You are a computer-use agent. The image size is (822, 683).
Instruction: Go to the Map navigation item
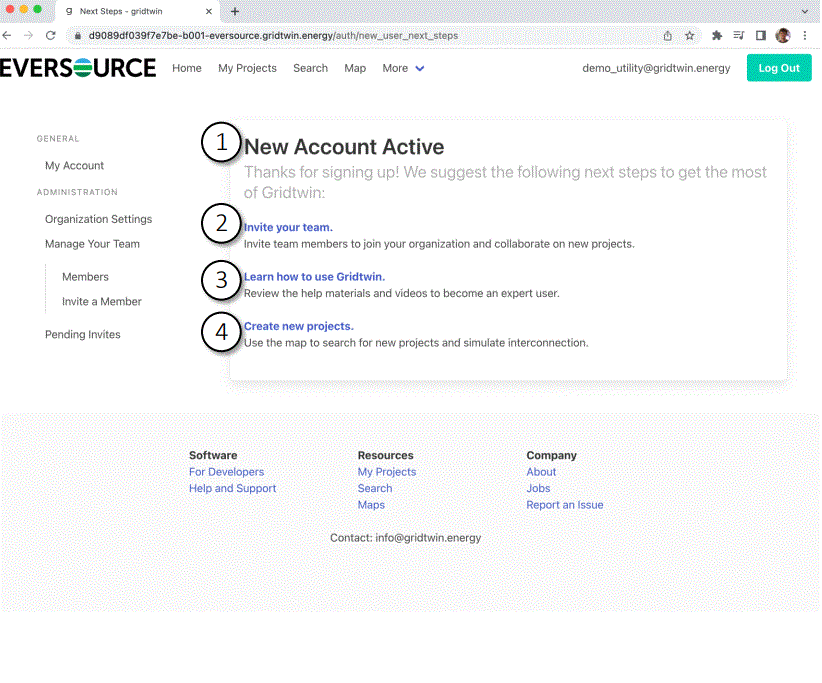click(355, 68)
